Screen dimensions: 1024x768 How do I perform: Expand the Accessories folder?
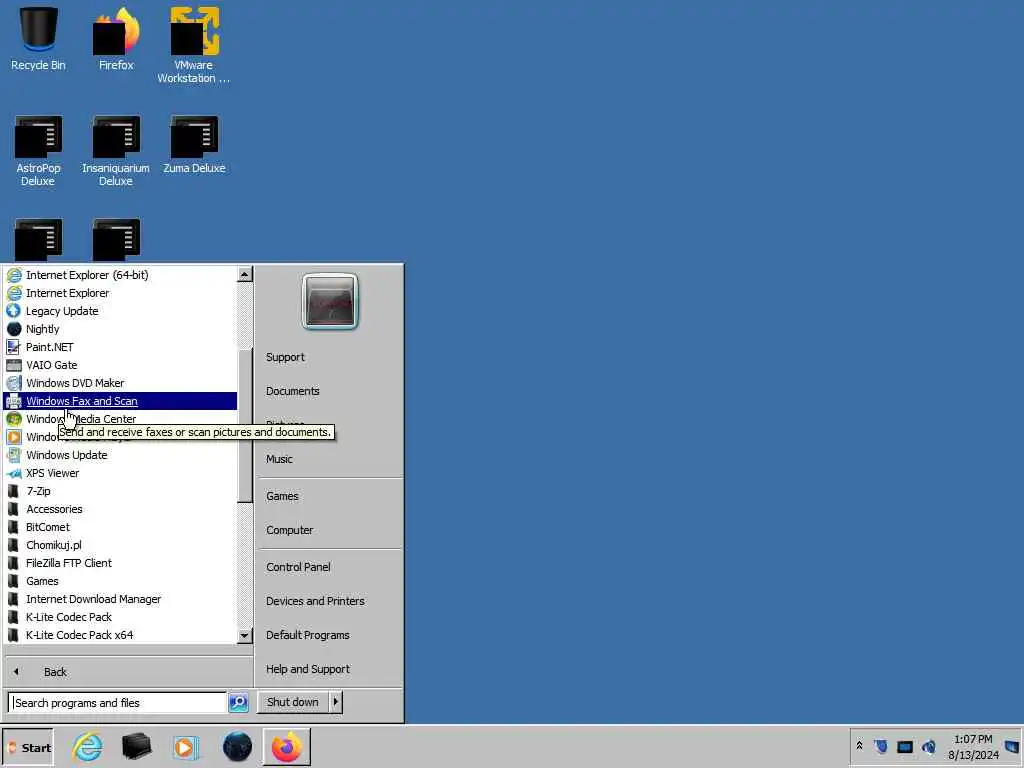(x=120, y=509)
